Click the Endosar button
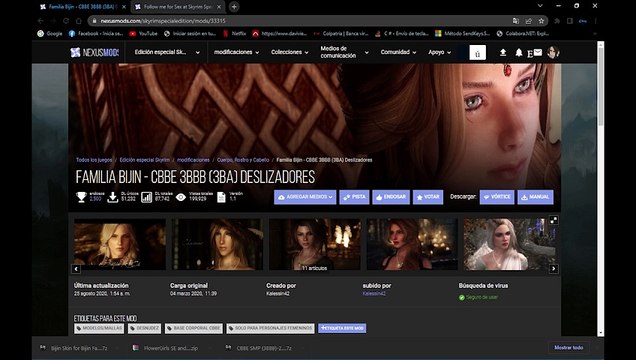The image size is (636, 360). pyautogui.click(x=391, y=197)
